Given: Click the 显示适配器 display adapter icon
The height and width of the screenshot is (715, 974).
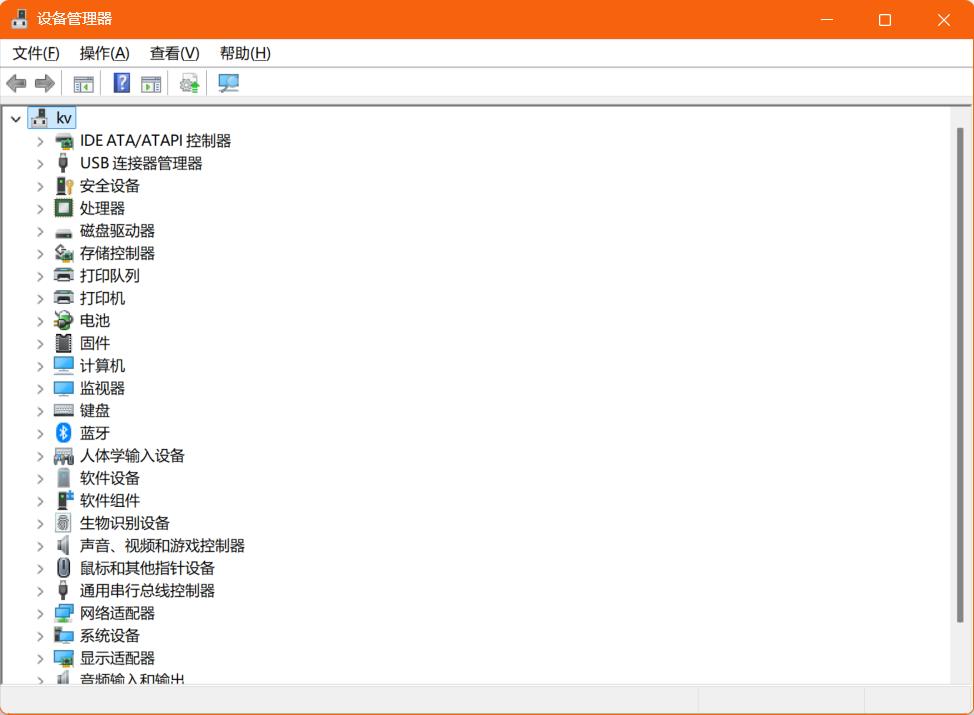Looking at the screenshot, I should 63,658.
